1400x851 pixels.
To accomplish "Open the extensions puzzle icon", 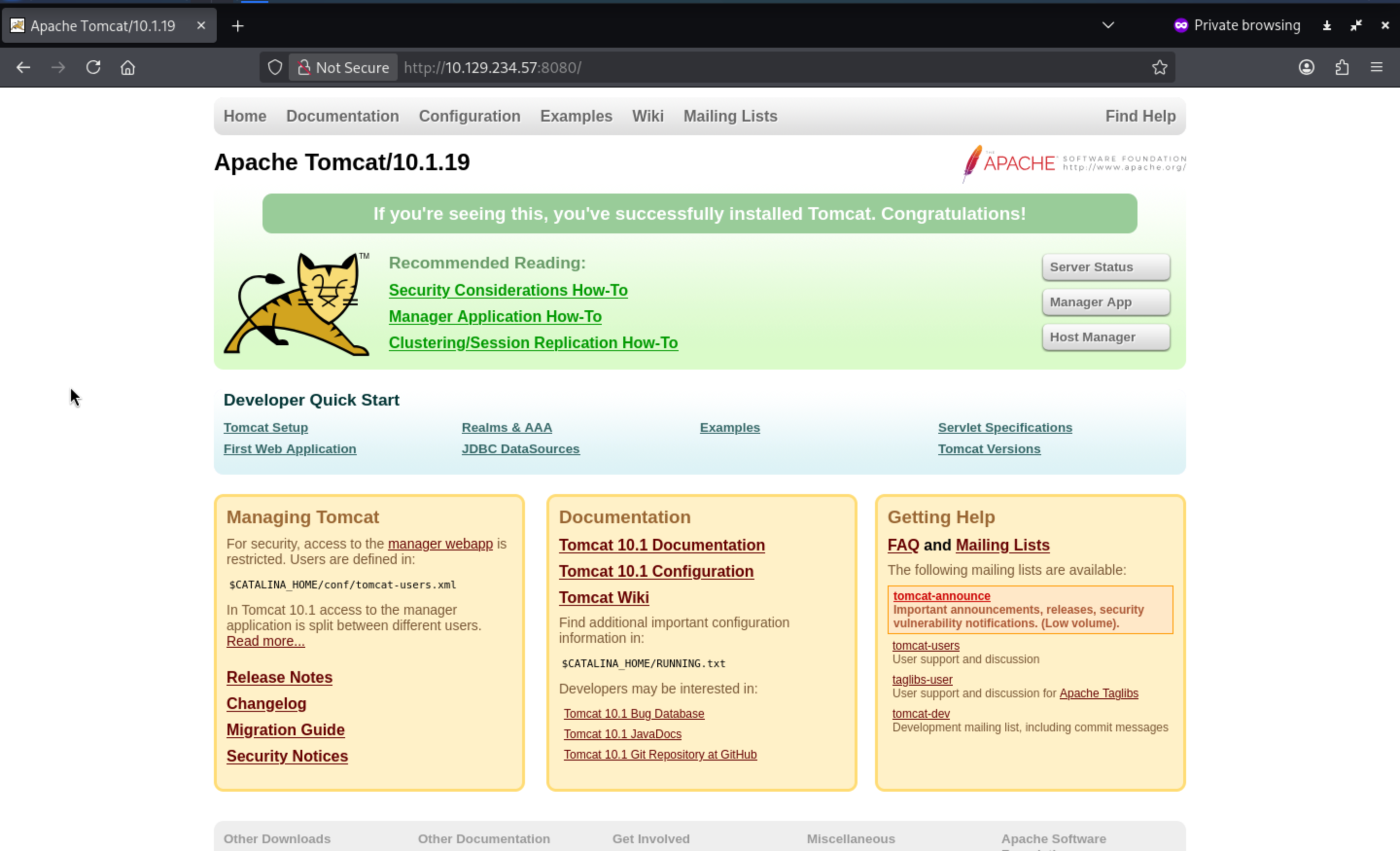I will pyautogui.click(x=1342, y=68).
